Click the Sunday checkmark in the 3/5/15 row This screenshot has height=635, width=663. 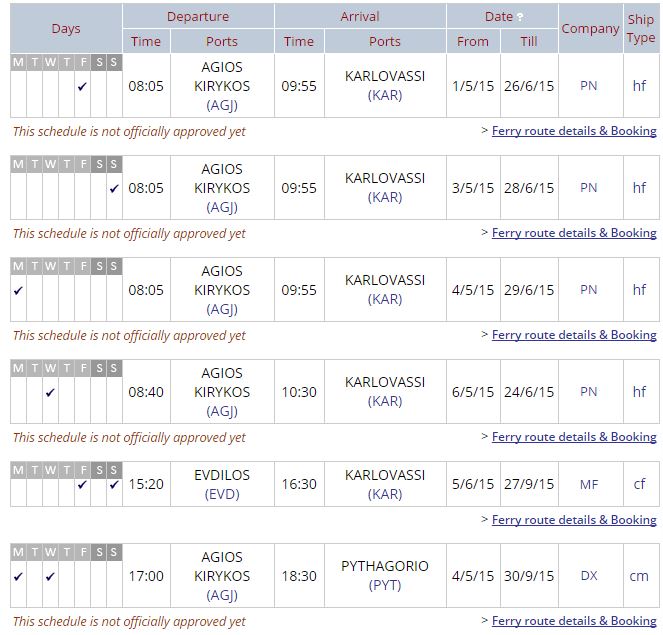point(114,188)
